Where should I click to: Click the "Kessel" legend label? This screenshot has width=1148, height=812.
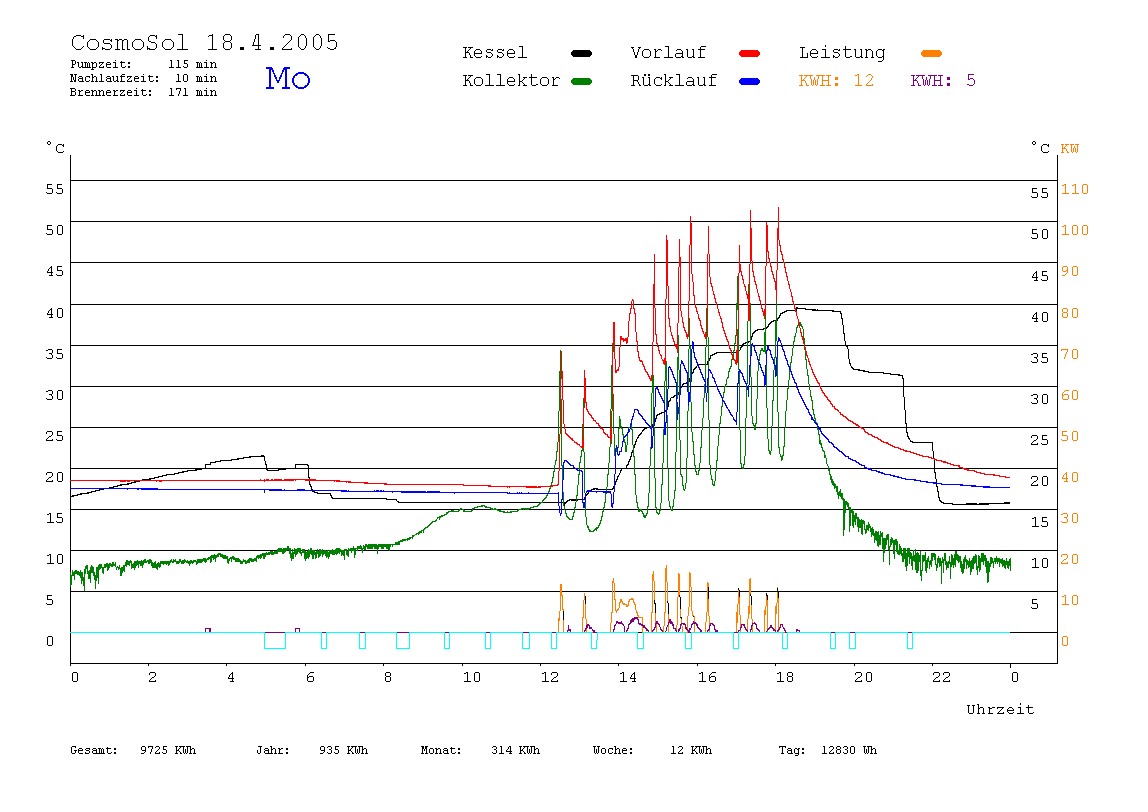pos(494,53)
